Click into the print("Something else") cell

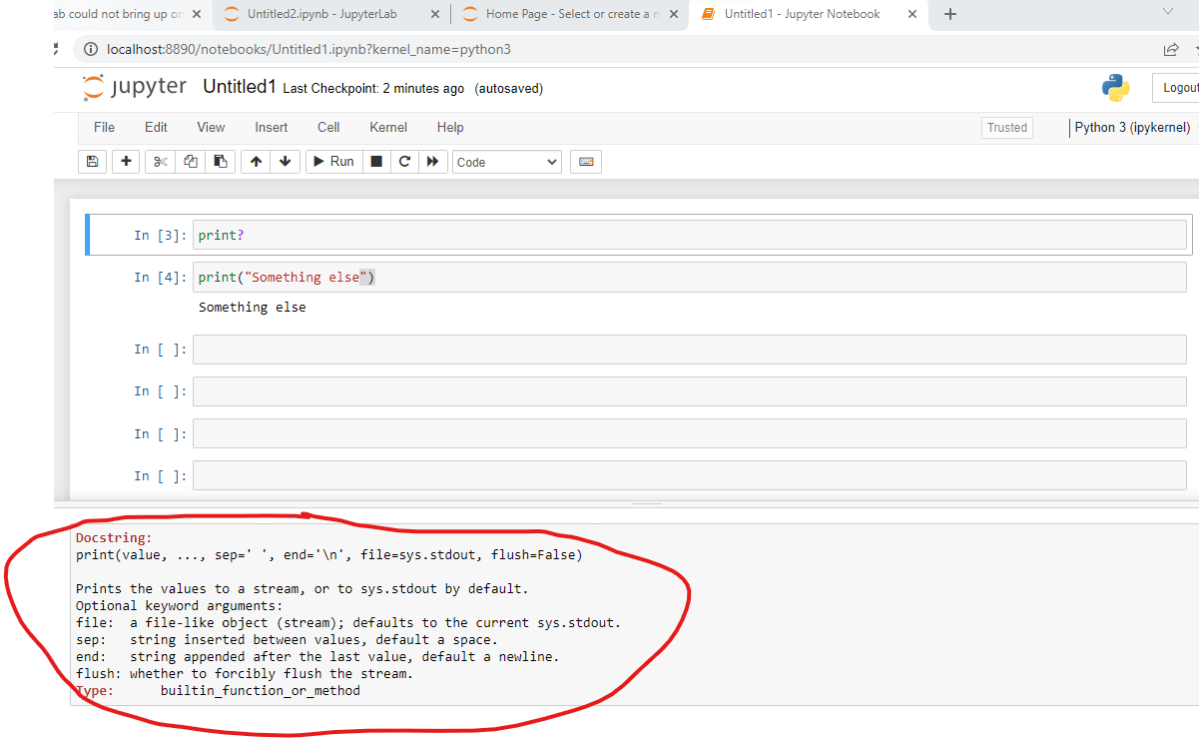(x=689, y=277)
